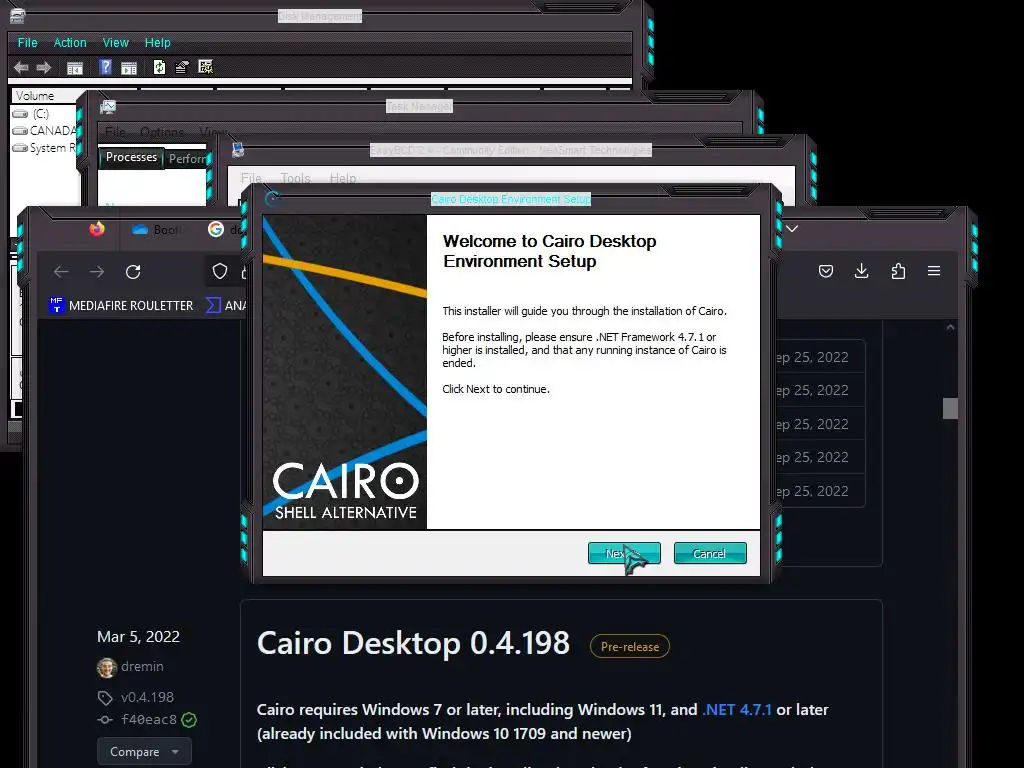Open the Action menu in Disk Management
Image resolution: width=1024 pixels, height=768 pixels.
pos(70,42)
